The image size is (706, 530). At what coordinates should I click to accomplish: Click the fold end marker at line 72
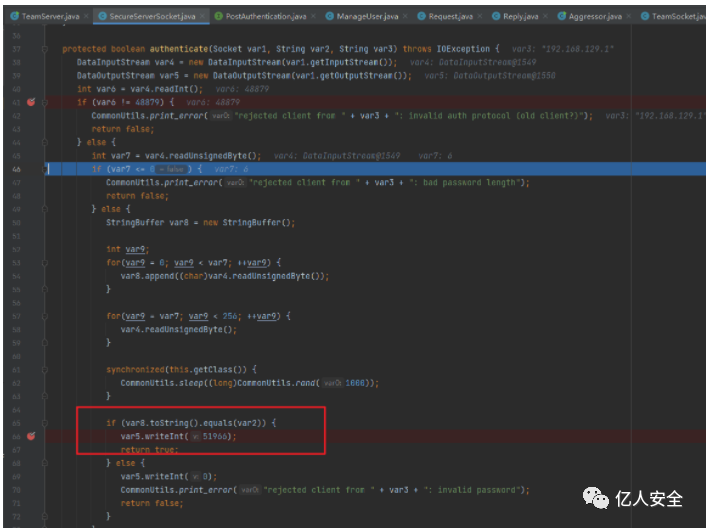coord(45,516)
